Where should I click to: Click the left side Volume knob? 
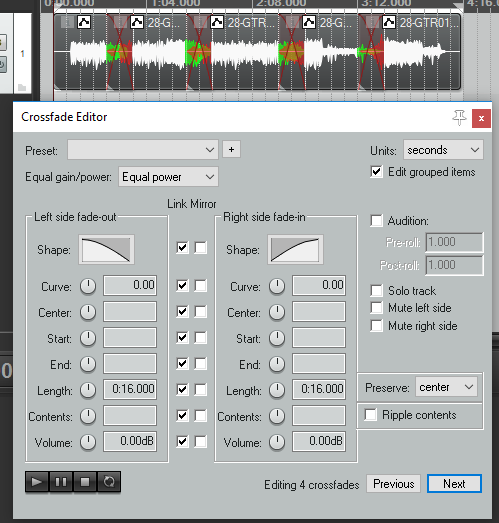[88, 442]
